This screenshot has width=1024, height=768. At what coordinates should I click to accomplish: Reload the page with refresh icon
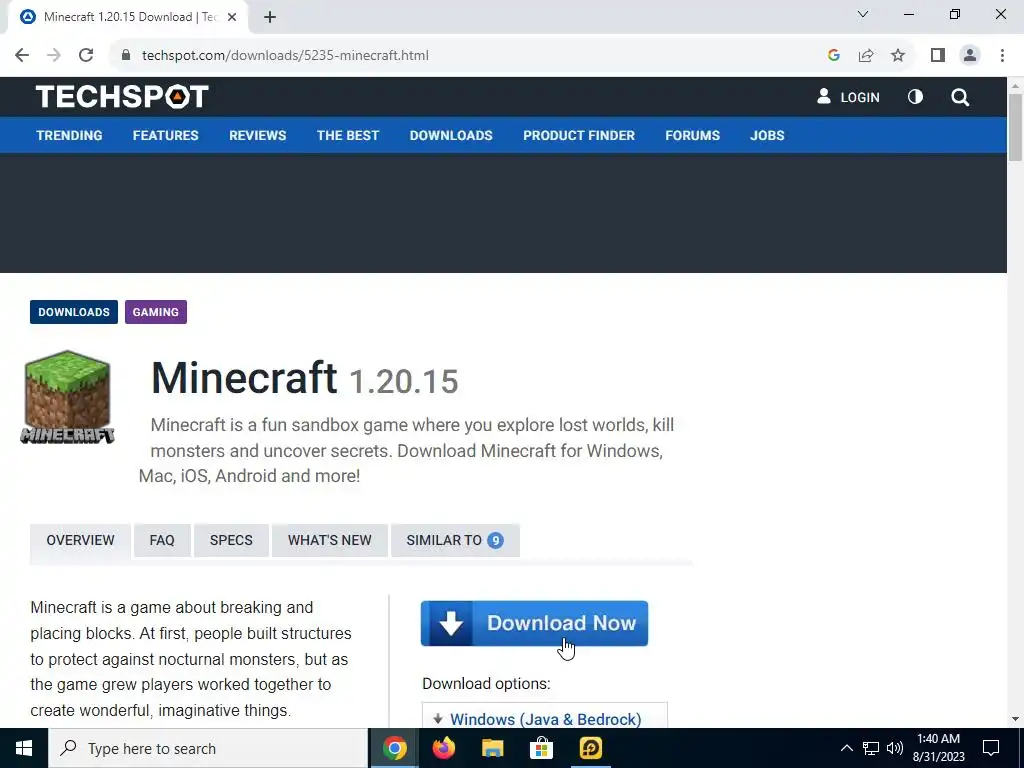point(86,56)
